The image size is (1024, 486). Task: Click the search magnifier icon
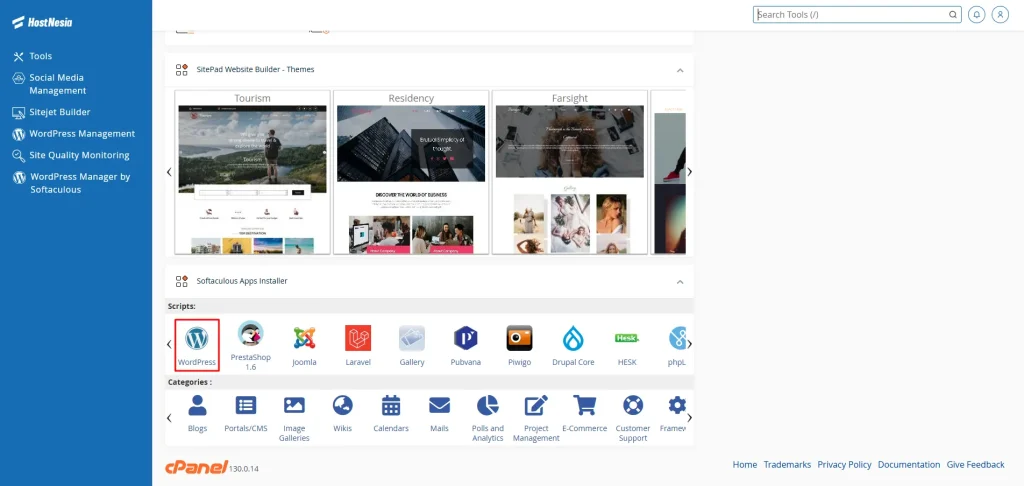953,14
